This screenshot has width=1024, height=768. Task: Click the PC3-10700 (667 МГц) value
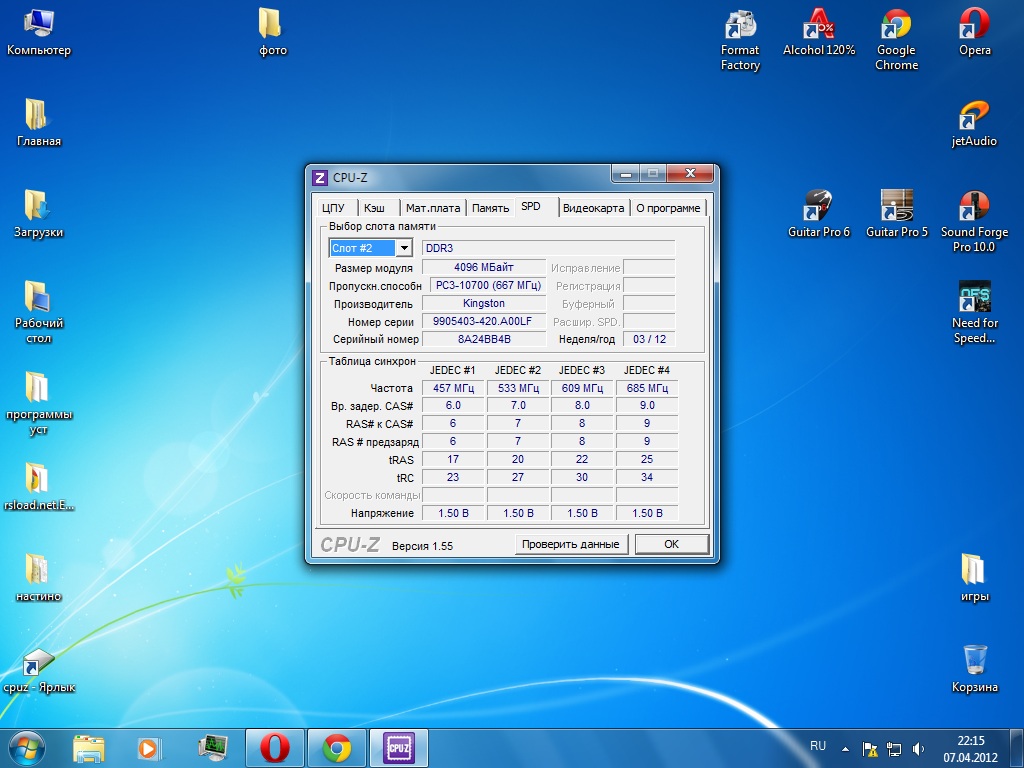click(x=488, y=285)
